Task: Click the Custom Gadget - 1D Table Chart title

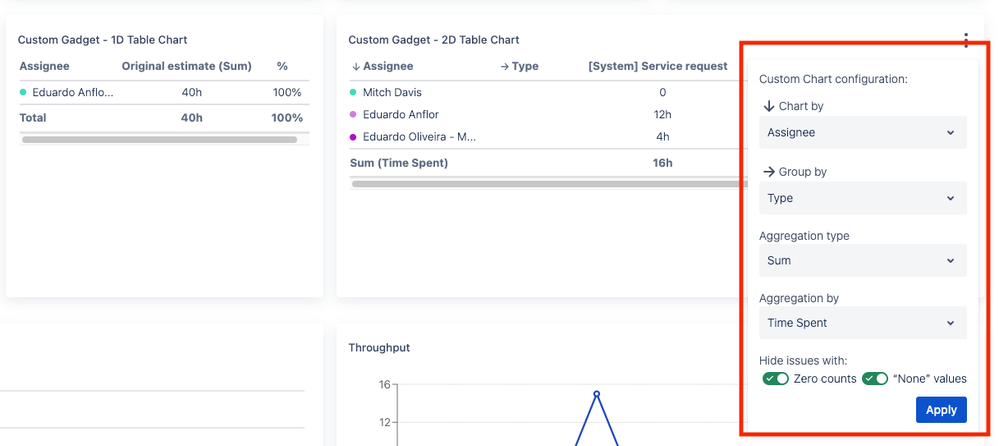Action: pos(103,40)
